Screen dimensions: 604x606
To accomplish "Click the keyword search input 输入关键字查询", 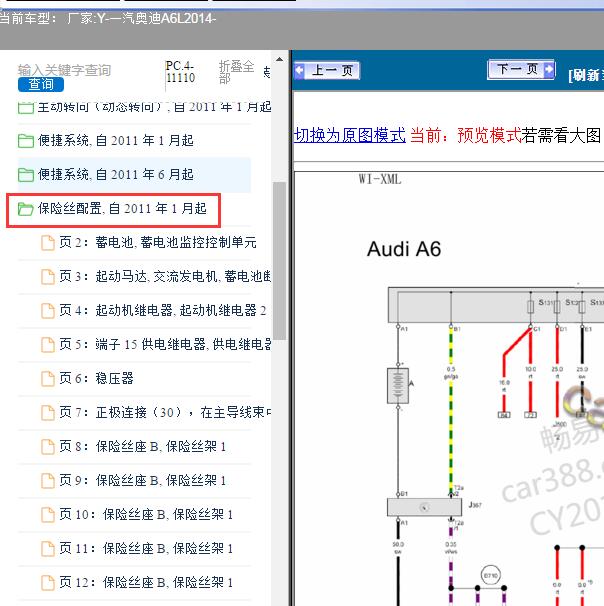I will [x=64, y=70].
